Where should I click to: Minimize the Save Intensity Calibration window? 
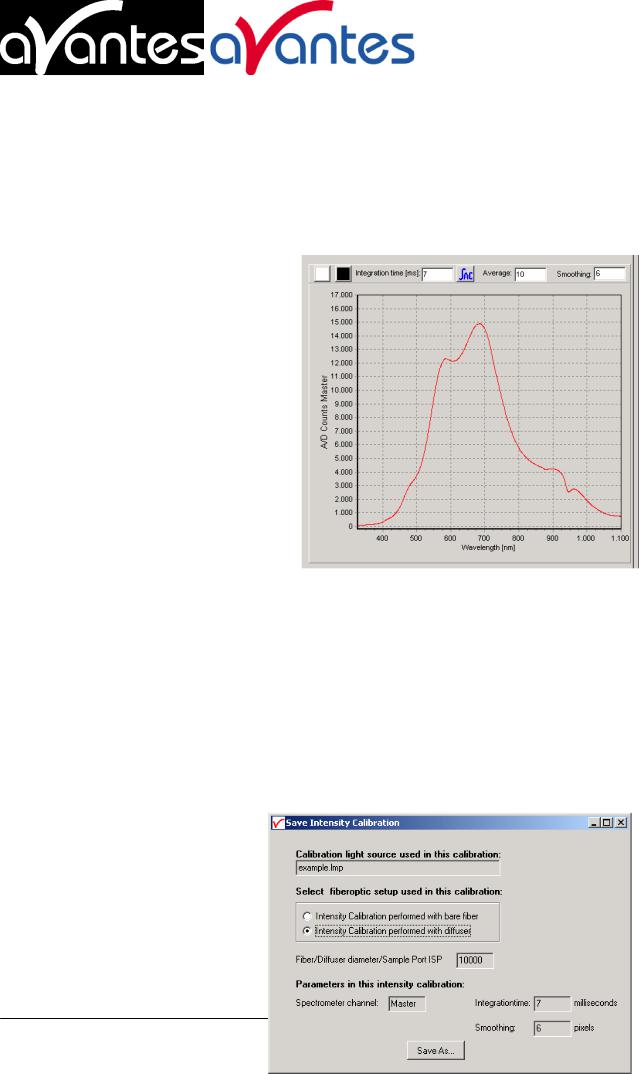(x=594, y=823)
